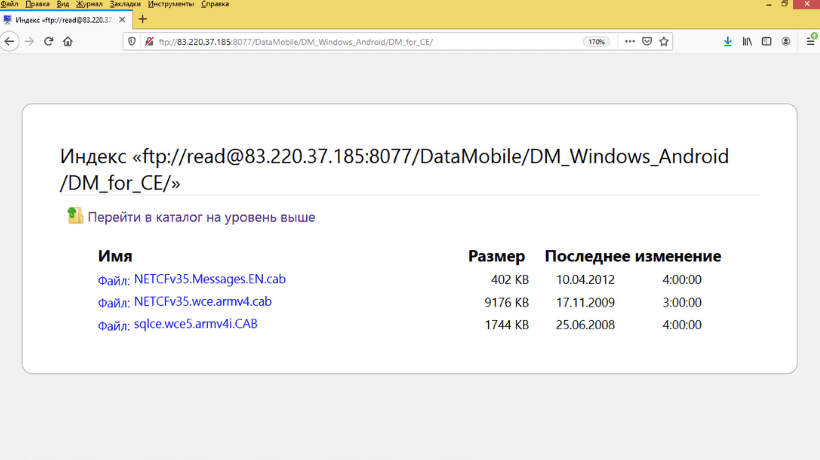820x460 pixels.
Task: Click the 1744 KB size value
Action: [x=507, y=325]
